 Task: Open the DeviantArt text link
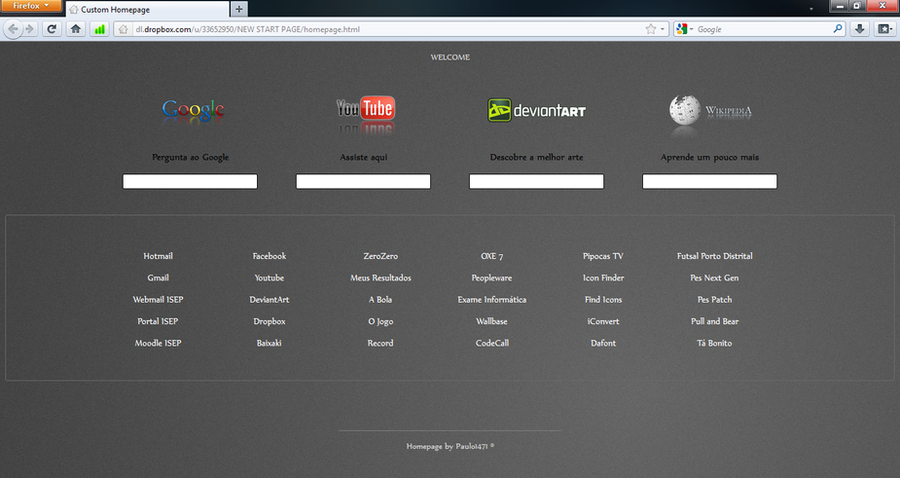point(269,300)
